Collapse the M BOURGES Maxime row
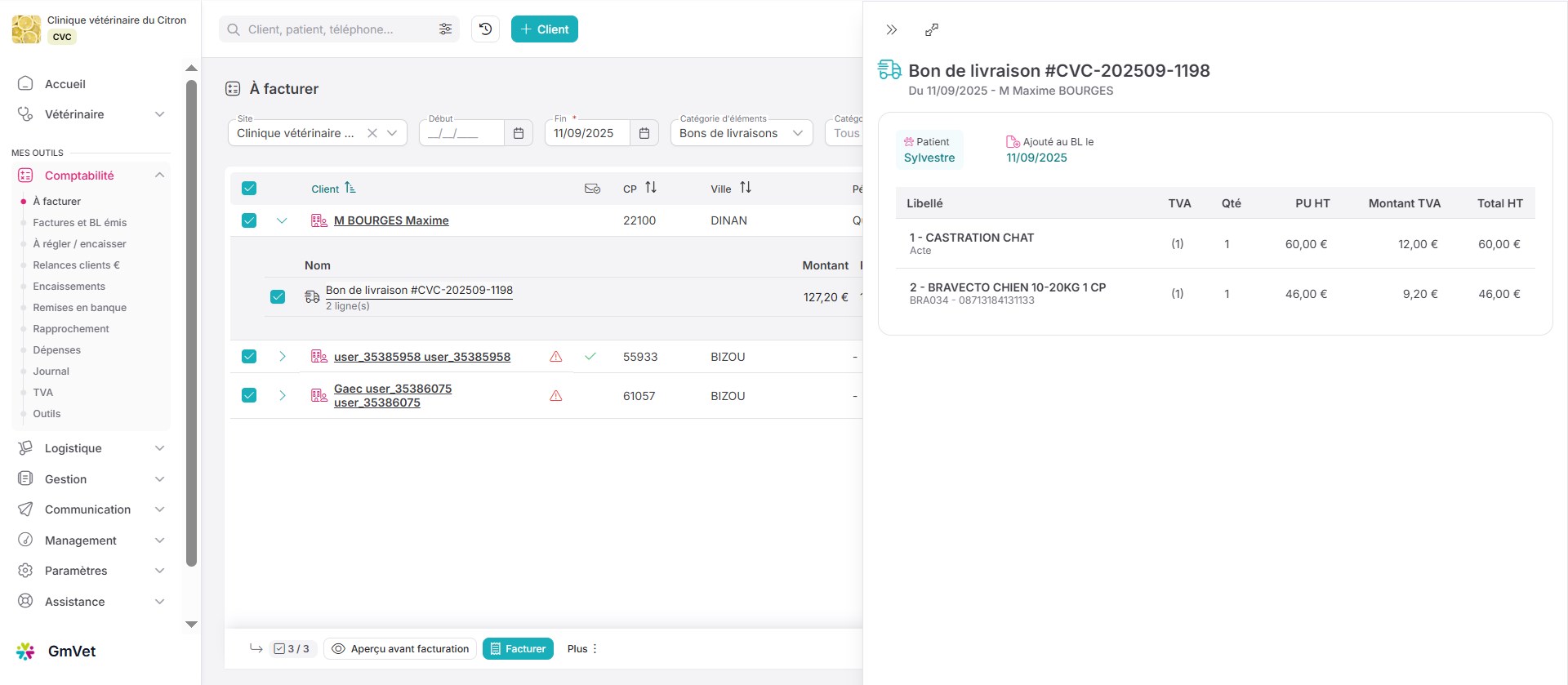The height and width of the screenshot is (685, 1568). click(x=282, y=220)
